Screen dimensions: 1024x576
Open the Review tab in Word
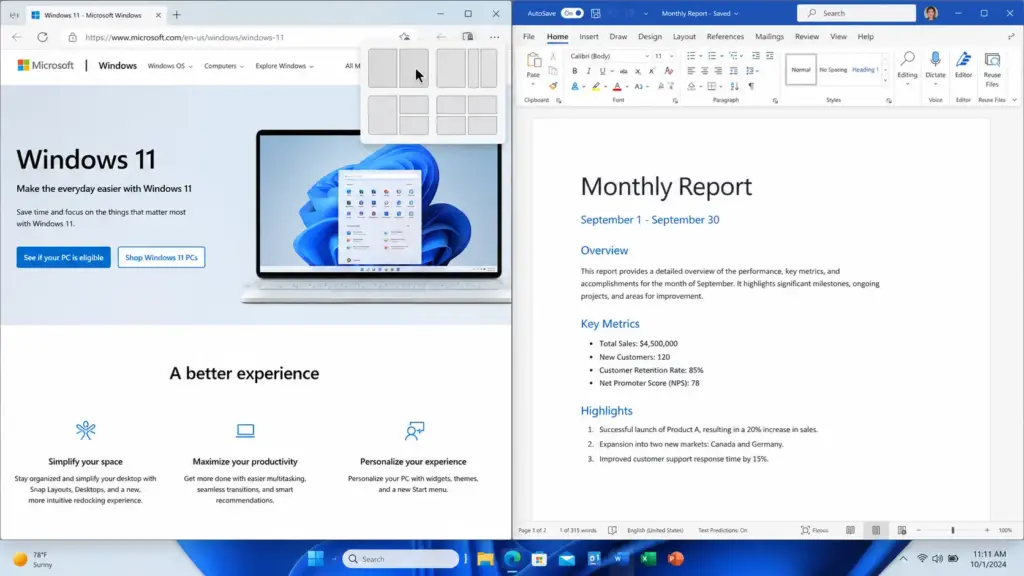tap(807, 37)
